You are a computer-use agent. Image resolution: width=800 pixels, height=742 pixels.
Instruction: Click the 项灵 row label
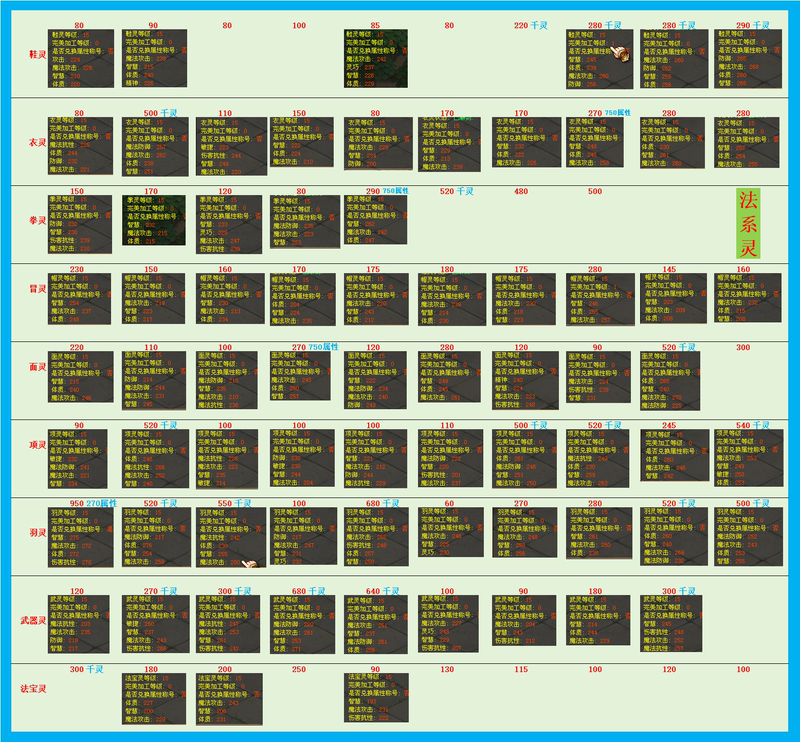pos(38,445)
